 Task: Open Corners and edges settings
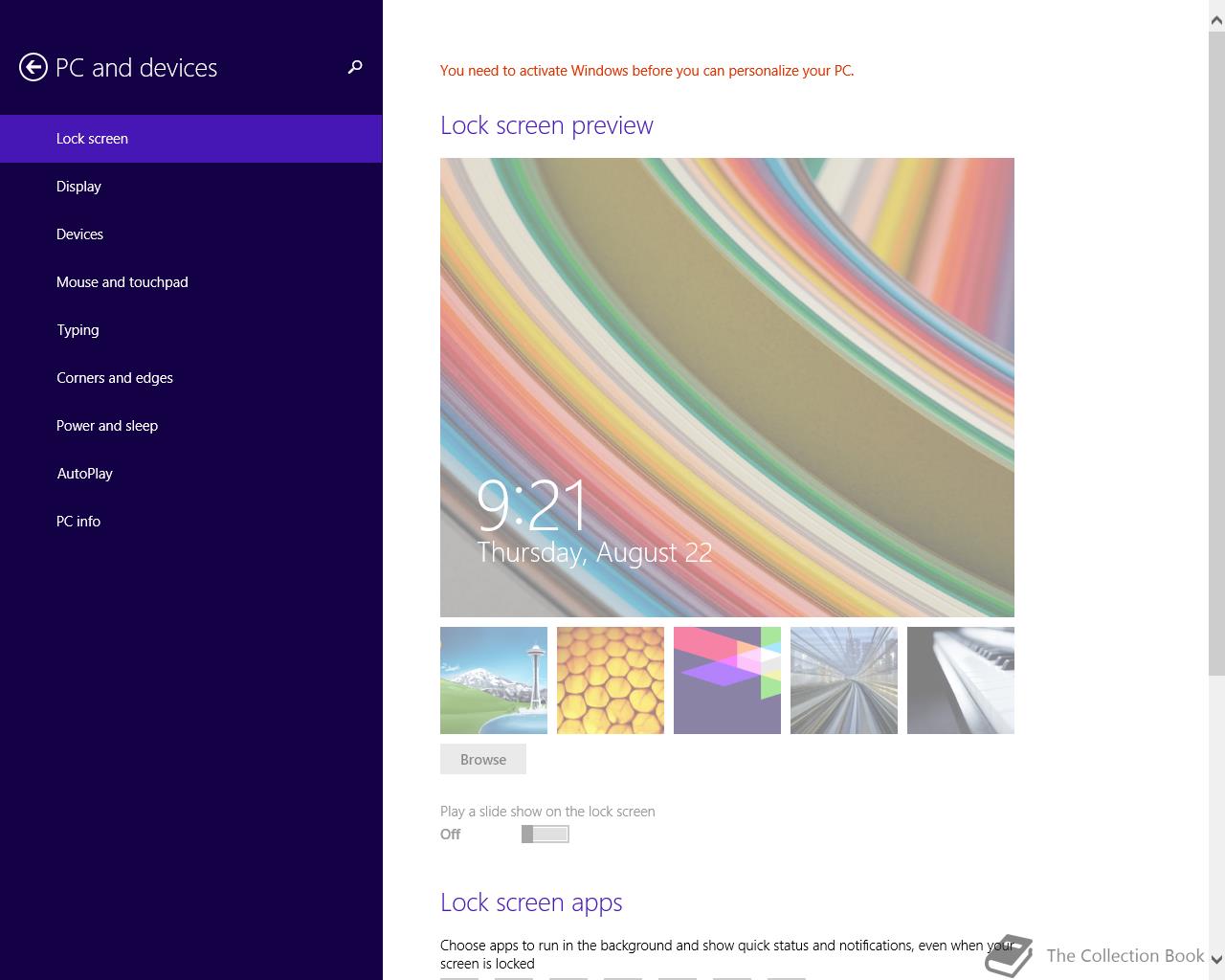191,378
